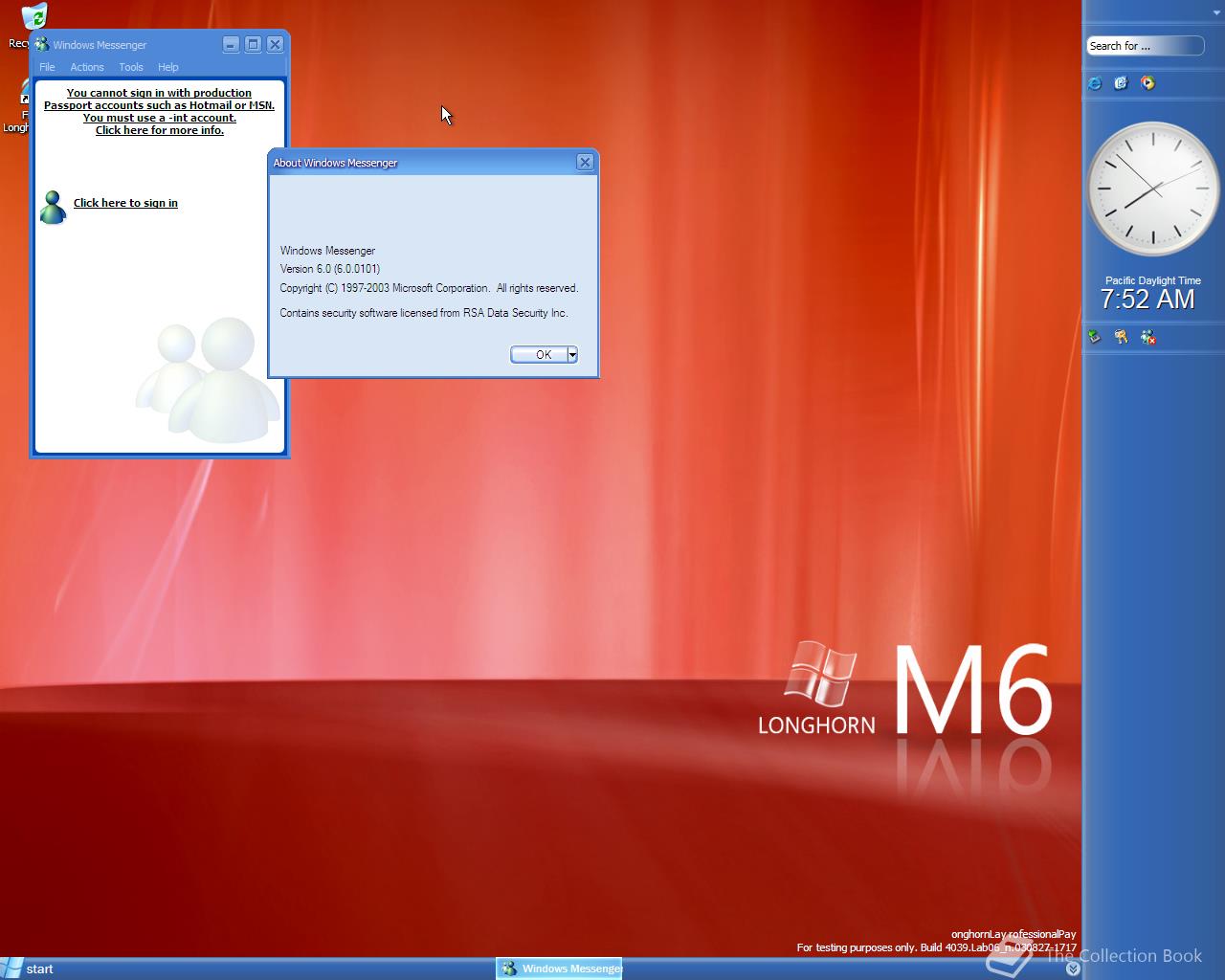Viewport: 1225px width, 980px height.
Task: Click the safely remove hardware tray icon
Action: 1094,337
